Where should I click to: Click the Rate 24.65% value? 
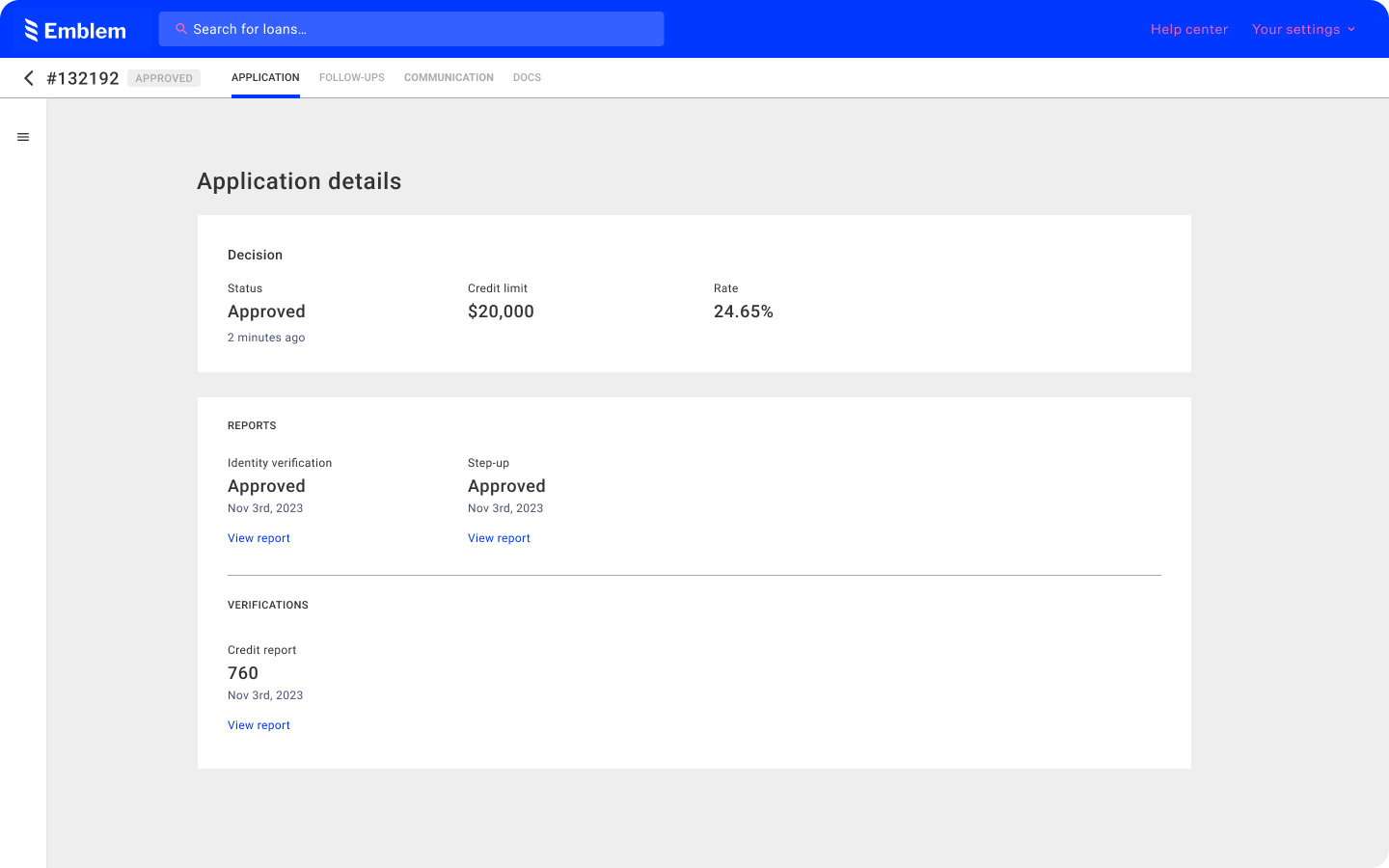click(743, 311)
